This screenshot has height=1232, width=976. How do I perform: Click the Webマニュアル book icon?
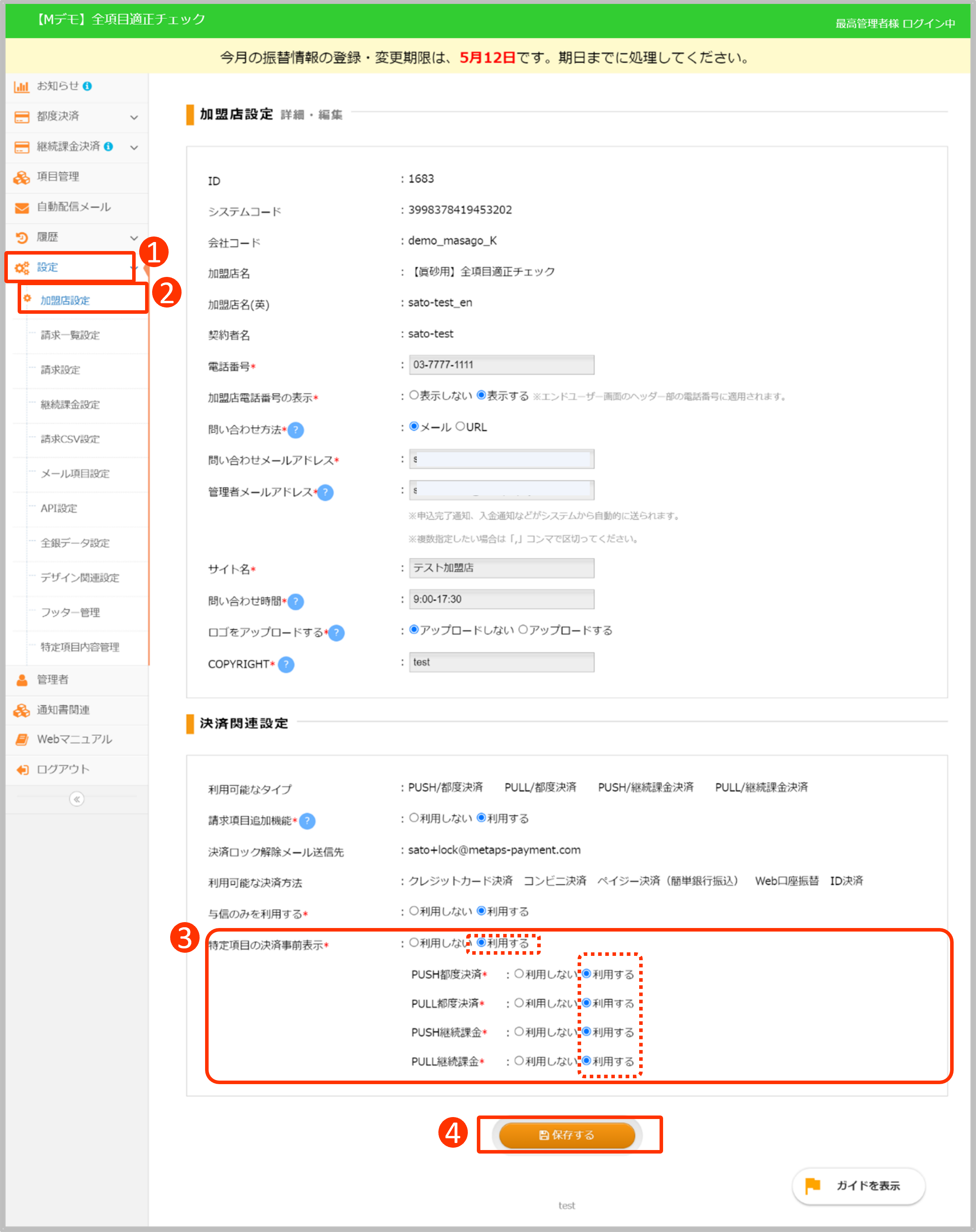tap(22, 739)
